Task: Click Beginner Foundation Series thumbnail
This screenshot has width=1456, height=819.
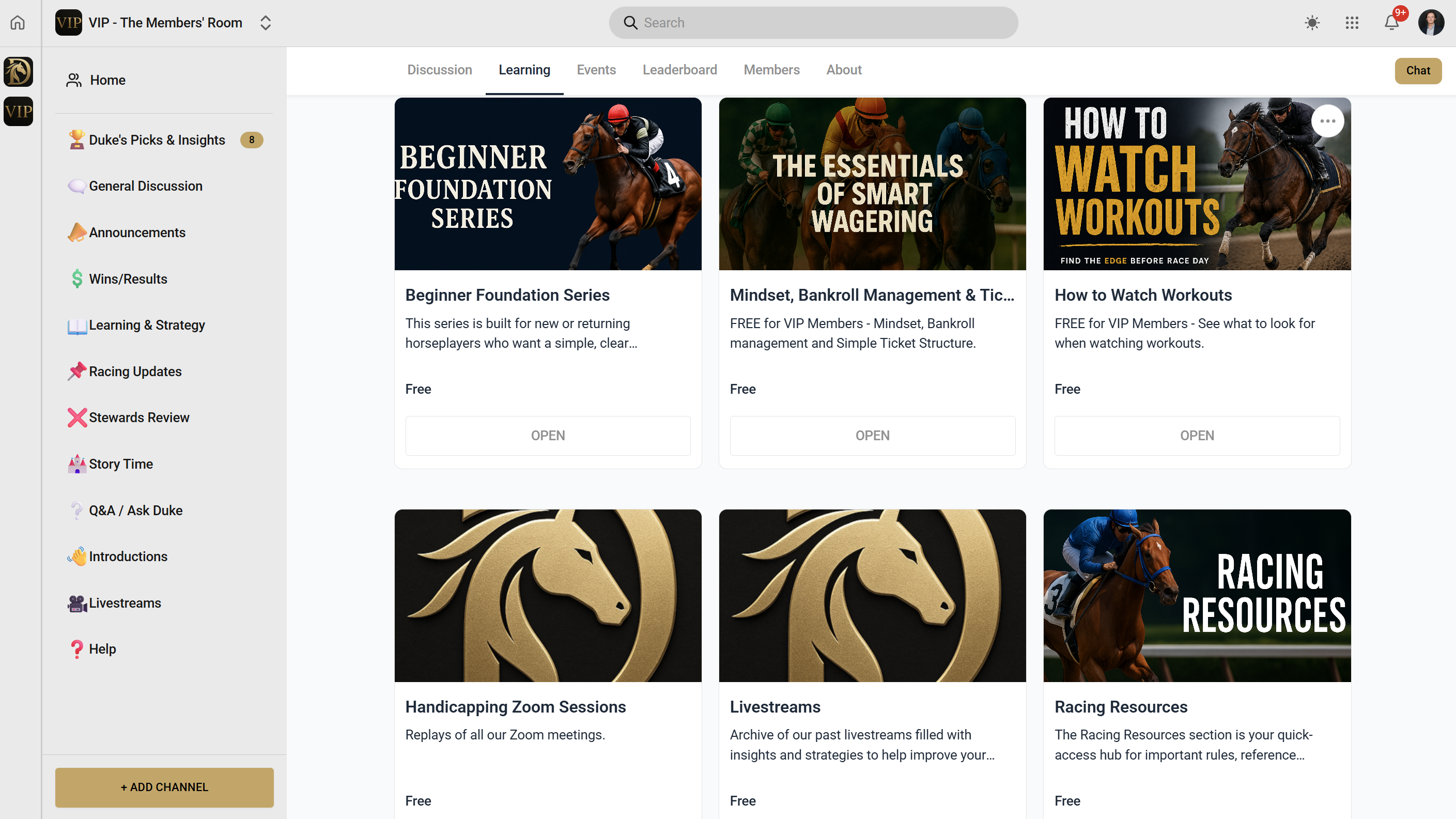Action: [x=548, y=184]
